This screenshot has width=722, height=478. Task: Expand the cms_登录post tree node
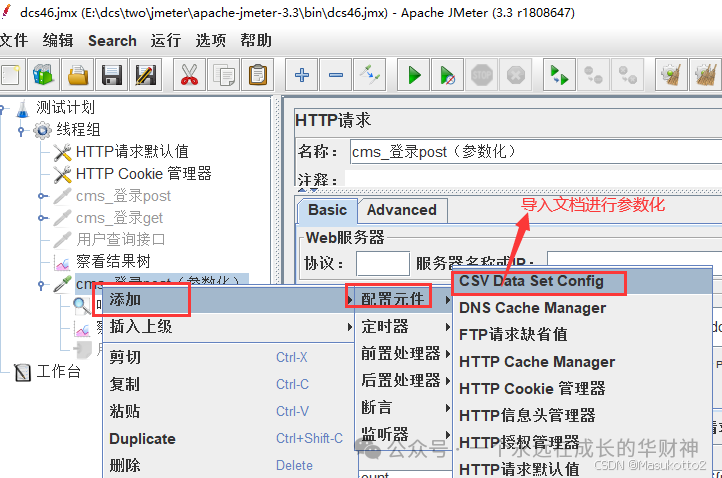(x=42, y=196)
